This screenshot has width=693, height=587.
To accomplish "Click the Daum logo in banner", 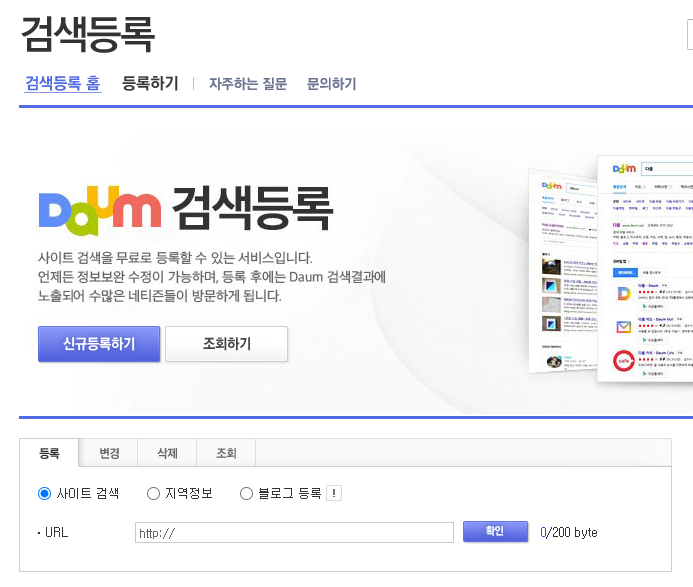I will [100, 210].
